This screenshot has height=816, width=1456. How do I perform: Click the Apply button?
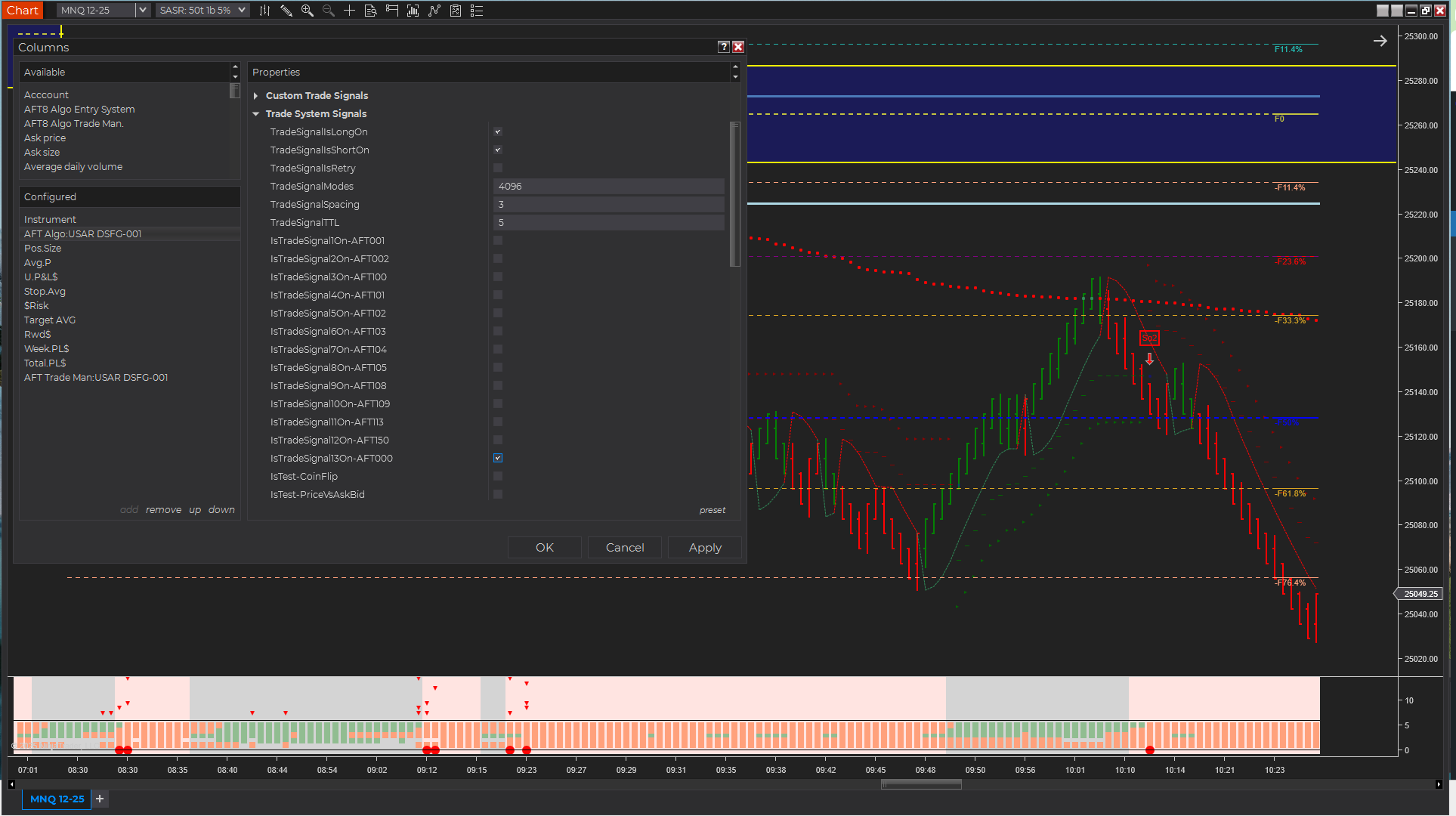[x=704, y=547]
